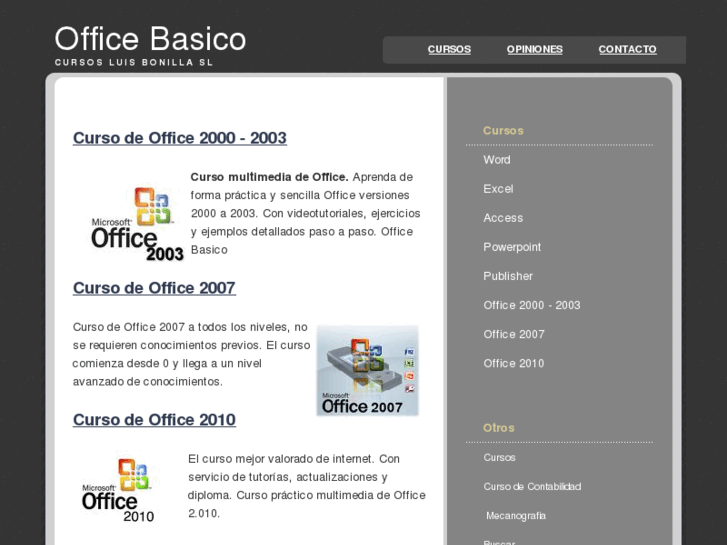Select Office 2010 in the sidebar list
Image resolution: width=727 pixels, height=545 pixels.
point(514,363)
